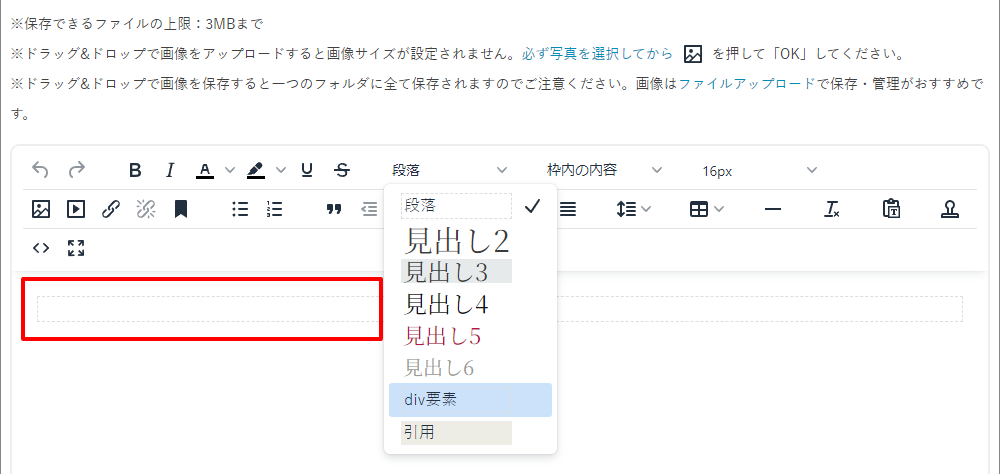The height and width of the screenshot is (474, 1000).
Task: Toggle underline formatting
Action: (x=307, y=170)
